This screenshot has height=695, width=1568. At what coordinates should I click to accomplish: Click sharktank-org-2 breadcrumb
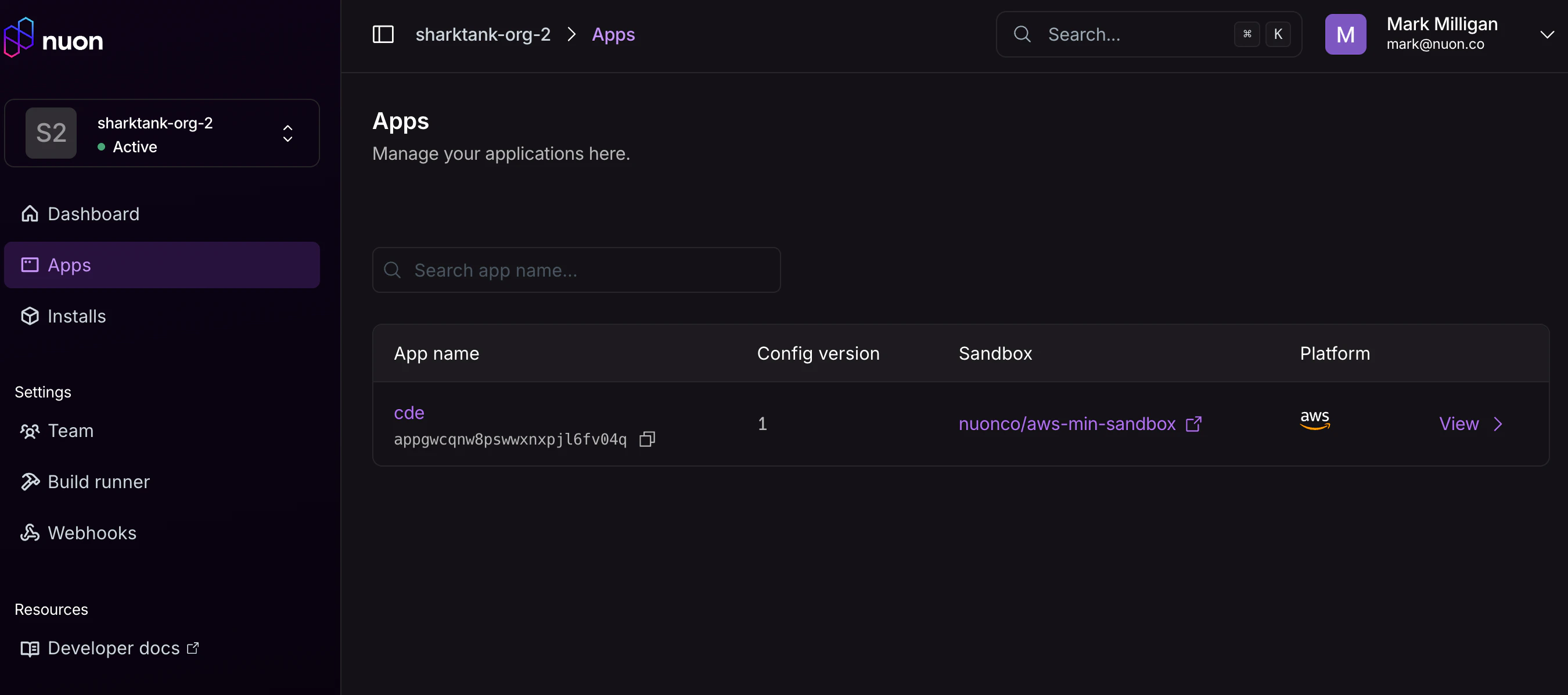(483, 35)
